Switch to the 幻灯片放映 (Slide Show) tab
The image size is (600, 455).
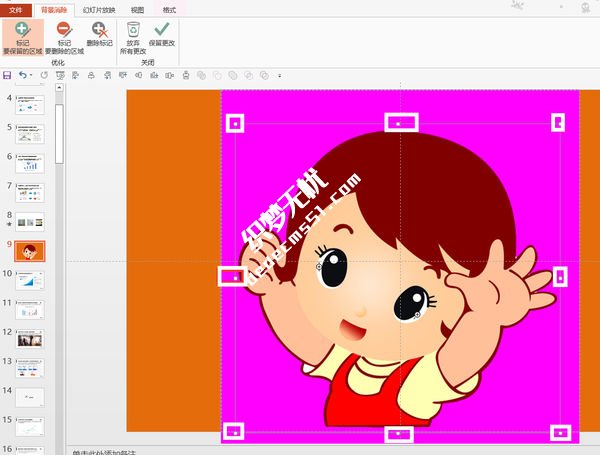coord(99,9)
